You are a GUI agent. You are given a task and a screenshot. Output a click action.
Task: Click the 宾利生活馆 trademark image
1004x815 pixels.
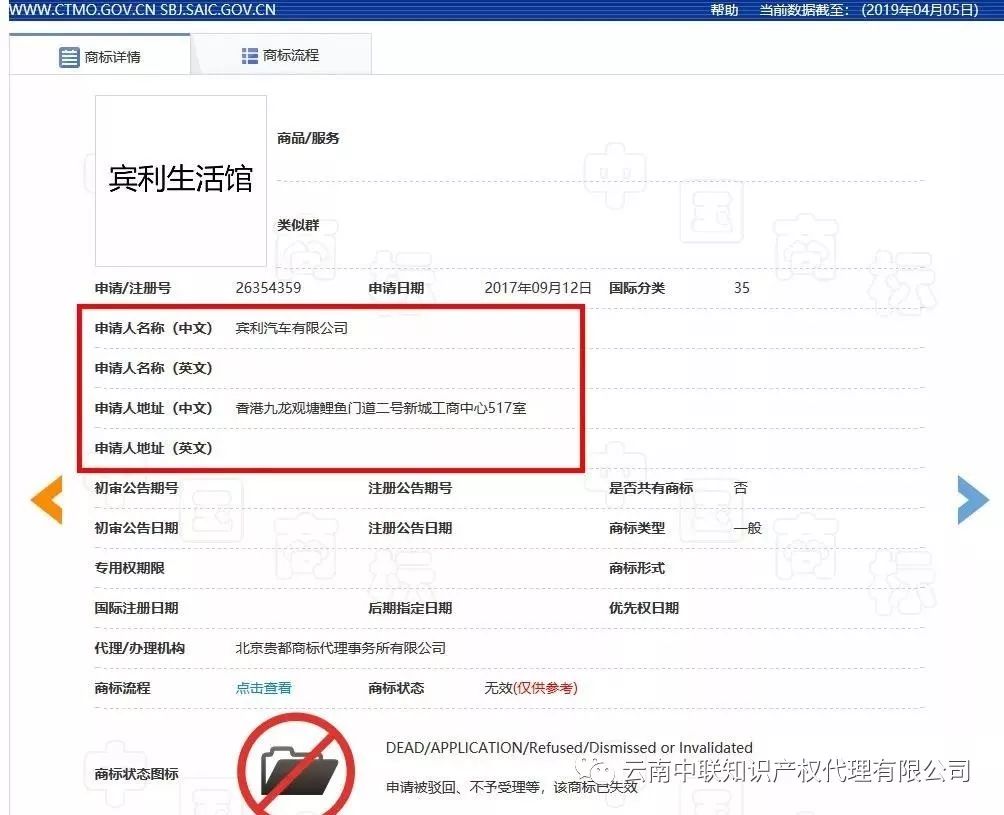point(181,181)
